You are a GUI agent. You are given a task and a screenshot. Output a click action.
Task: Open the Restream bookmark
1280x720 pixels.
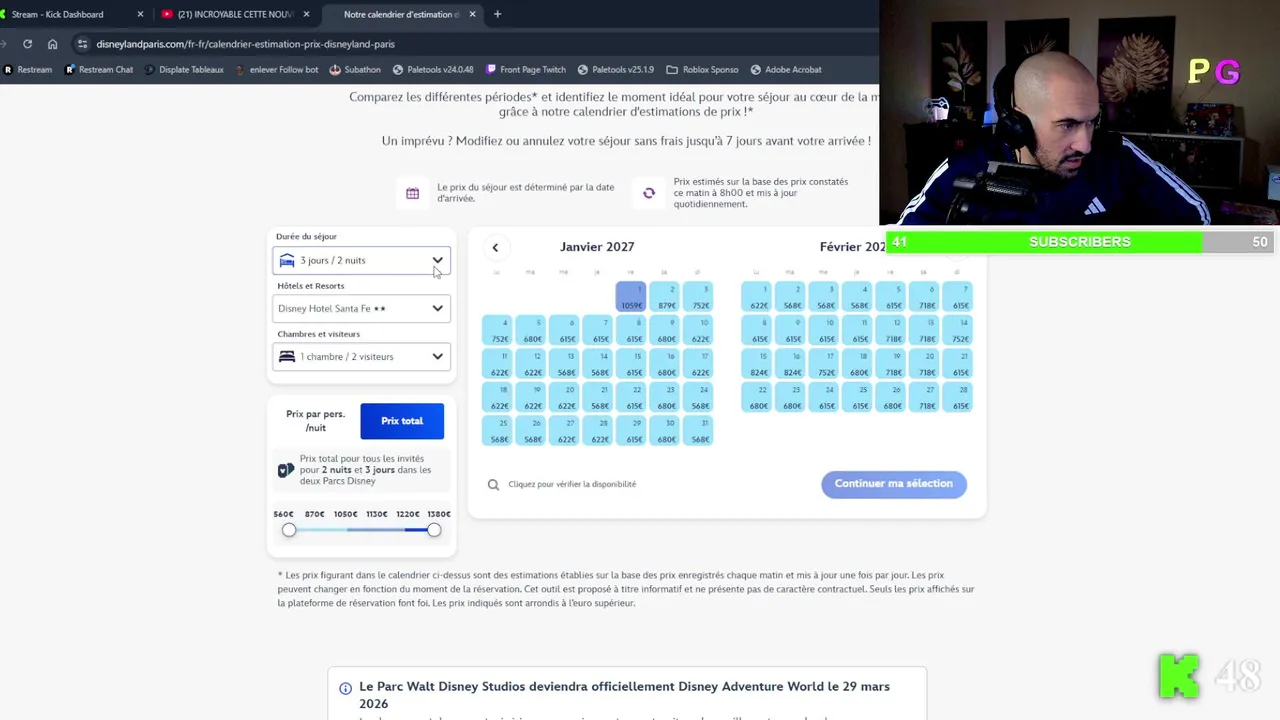point(28,70)
